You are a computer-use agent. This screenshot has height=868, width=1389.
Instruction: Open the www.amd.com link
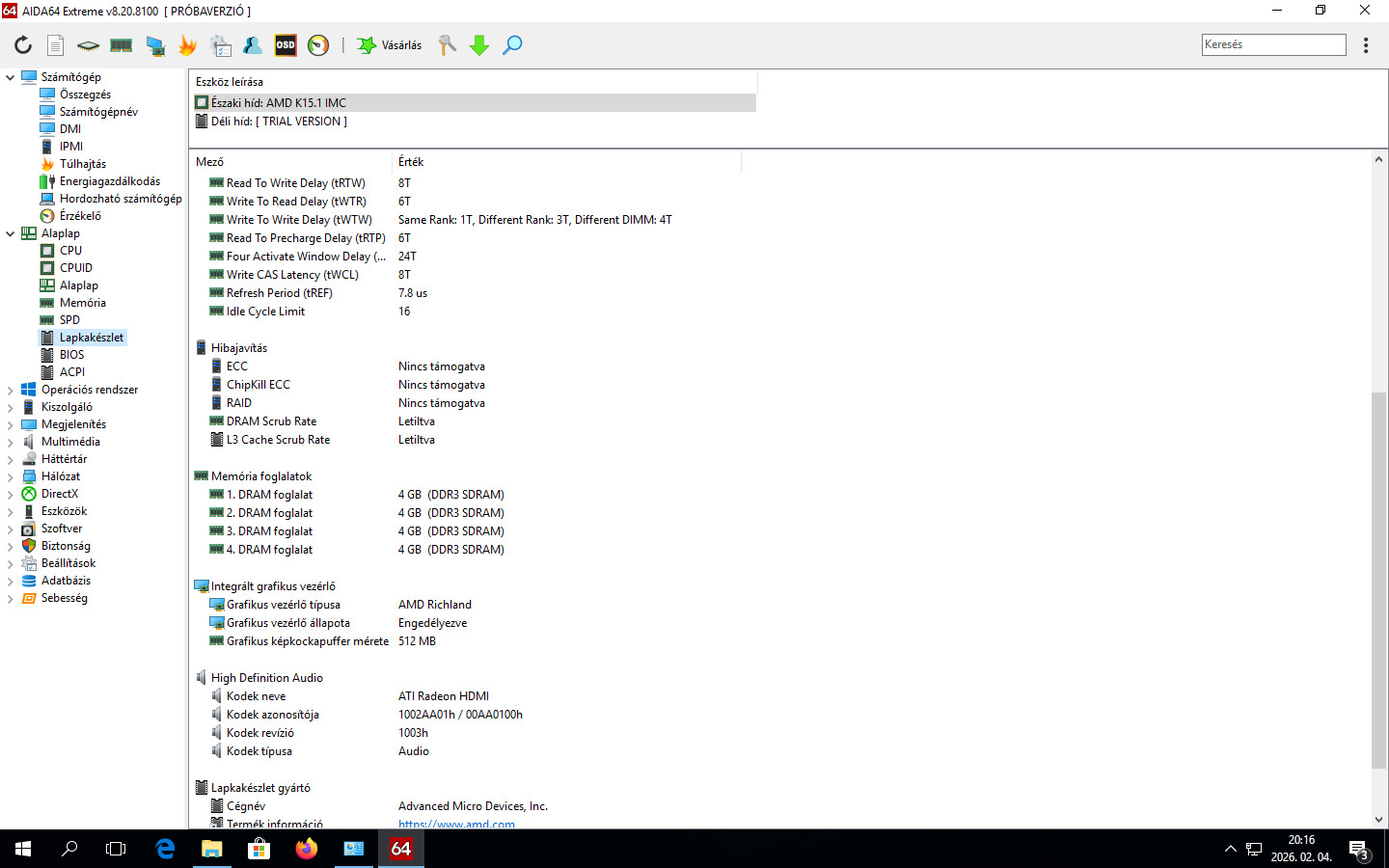pos(456,824)
